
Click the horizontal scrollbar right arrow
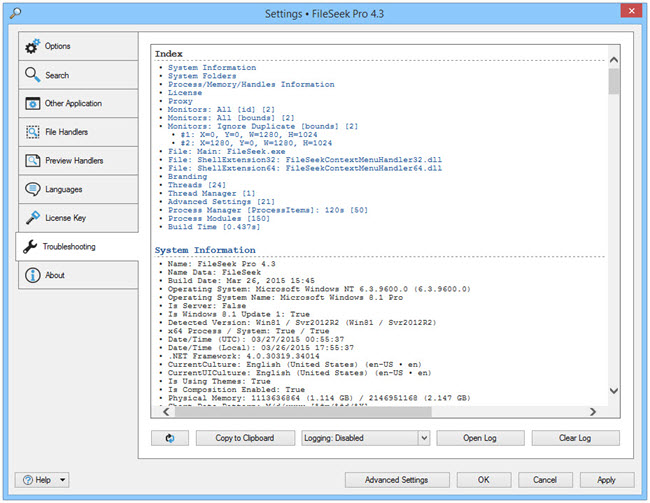(x=593, y=411)
